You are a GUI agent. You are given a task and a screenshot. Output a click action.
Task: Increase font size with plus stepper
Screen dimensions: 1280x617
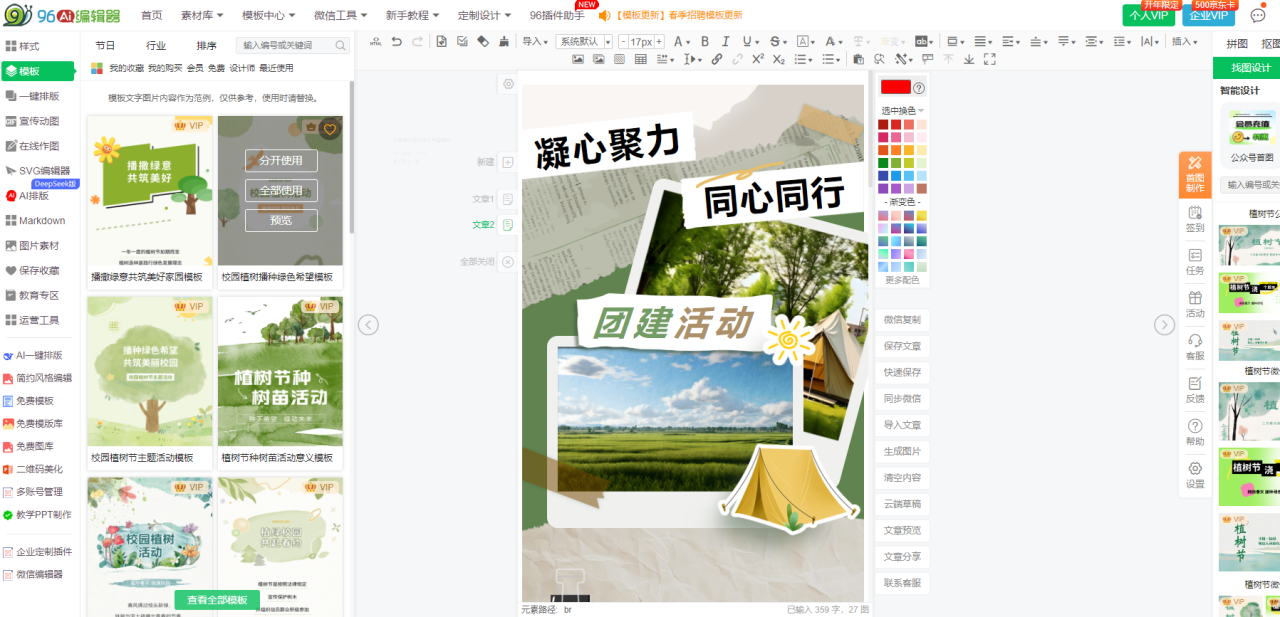tap(659, 41)
